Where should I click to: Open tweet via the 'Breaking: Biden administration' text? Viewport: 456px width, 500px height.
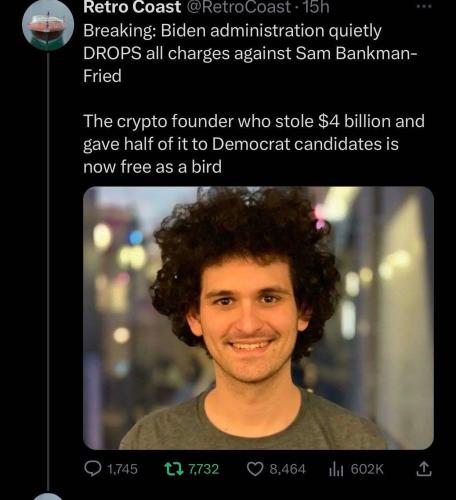232,31
